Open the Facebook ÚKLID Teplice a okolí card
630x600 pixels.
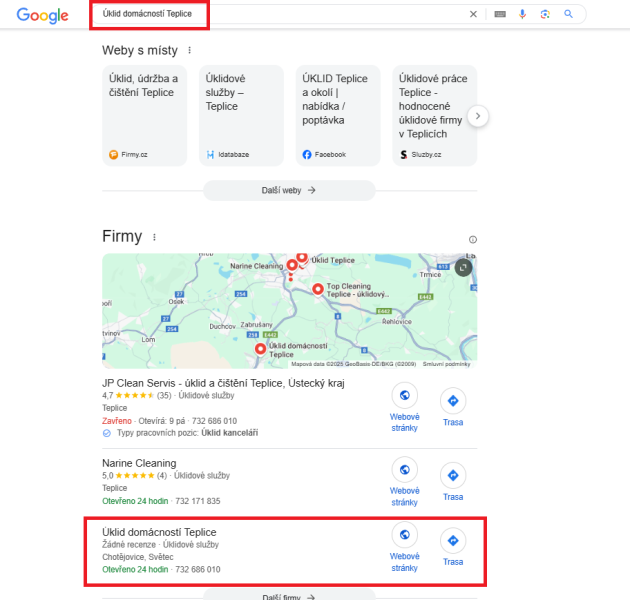click(x=338, y=116)
